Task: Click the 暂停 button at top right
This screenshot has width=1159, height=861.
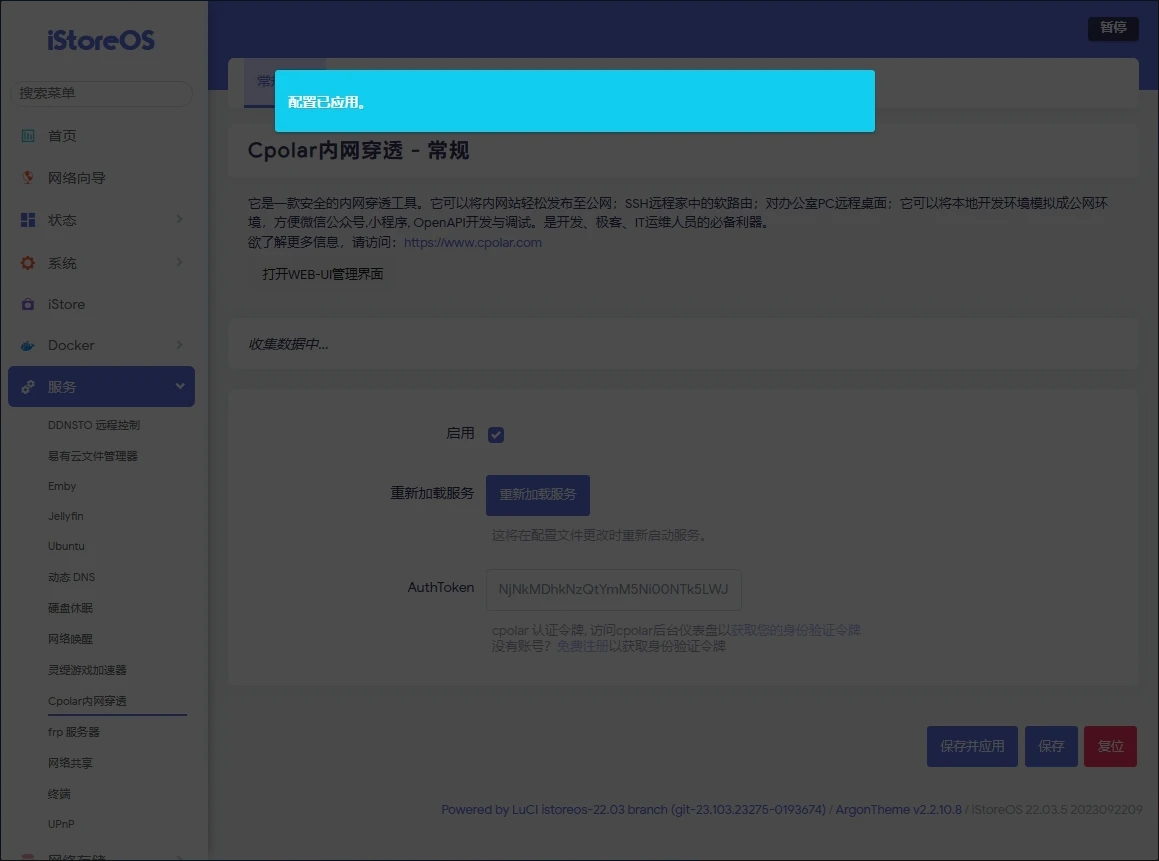Action: click(1113, 28)
